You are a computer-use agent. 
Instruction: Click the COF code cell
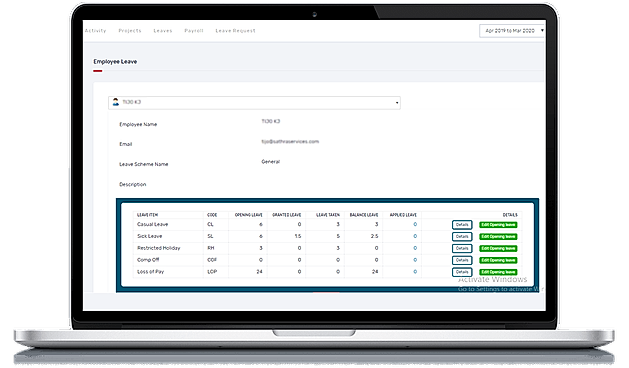[212, 260]
